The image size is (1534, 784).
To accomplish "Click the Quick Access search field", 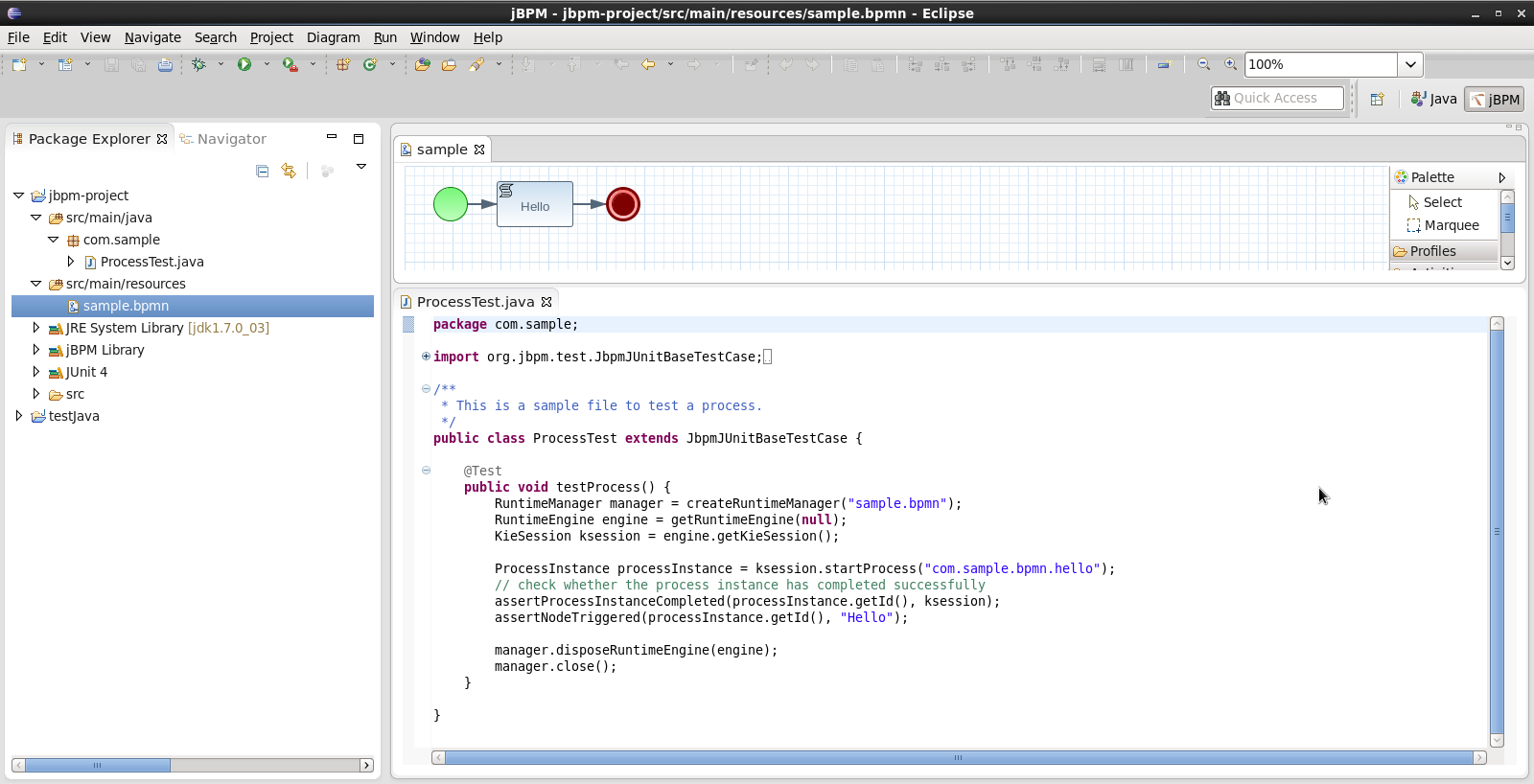I will 1277,98.
